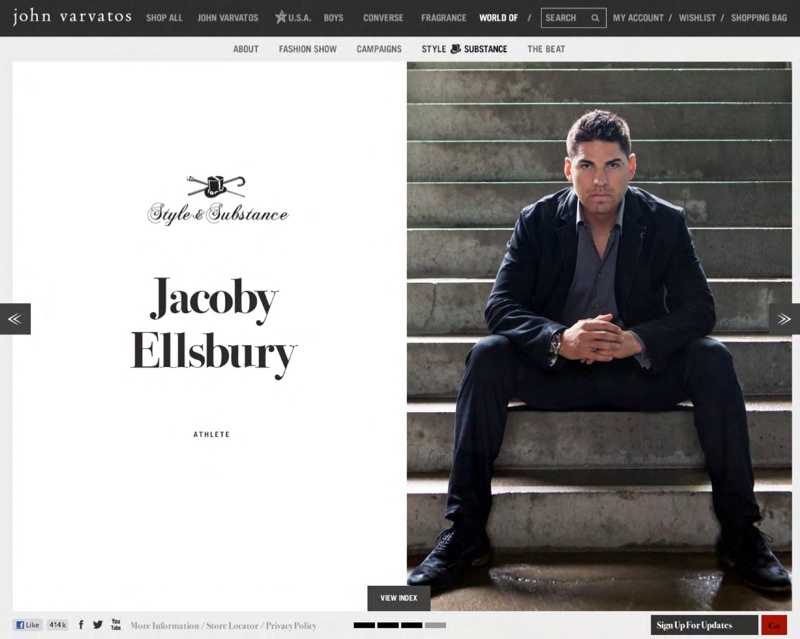
Task: Click the 414k like count
Action: click(x=58, y=625)
